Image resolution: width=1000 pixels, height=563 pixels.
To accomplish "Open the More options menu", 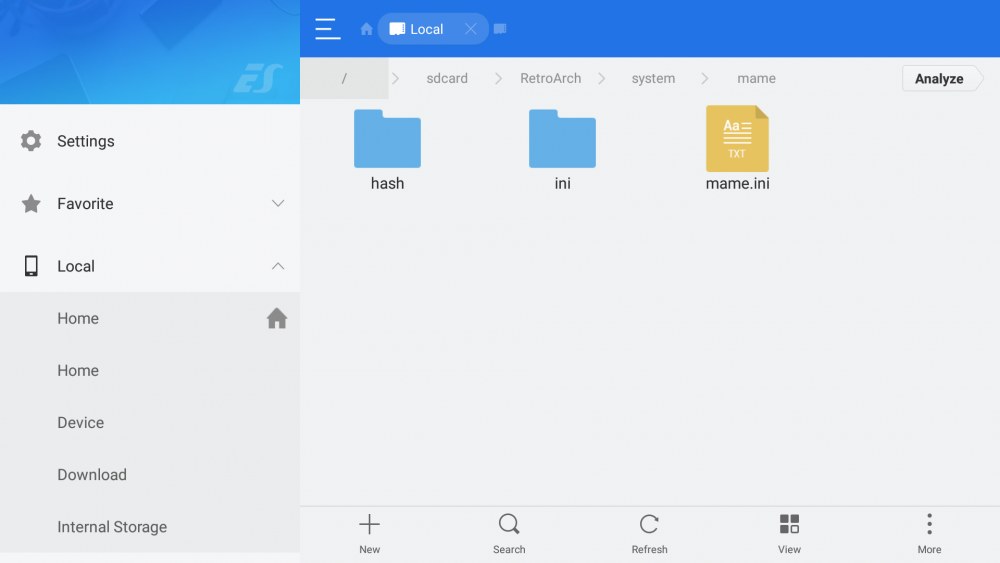I will [x=929, y=533].
